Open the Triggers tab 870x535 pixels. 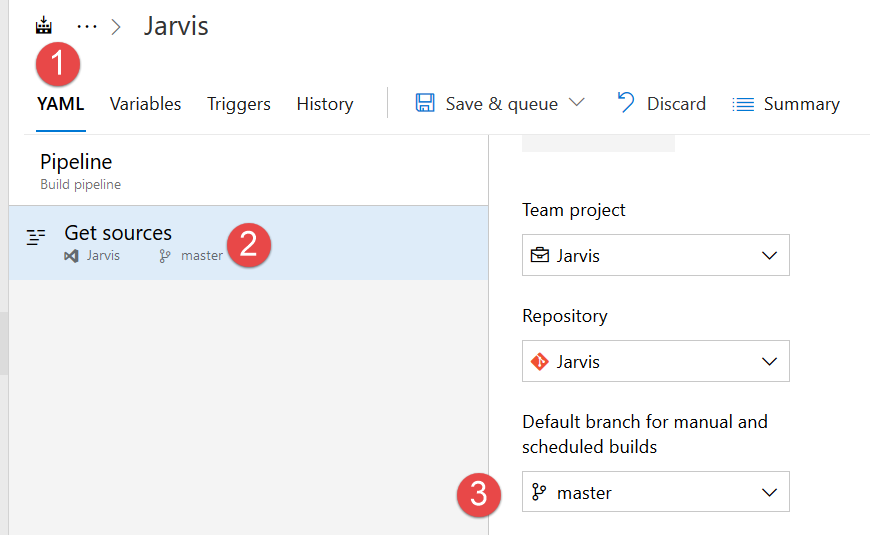pos(239,104)
